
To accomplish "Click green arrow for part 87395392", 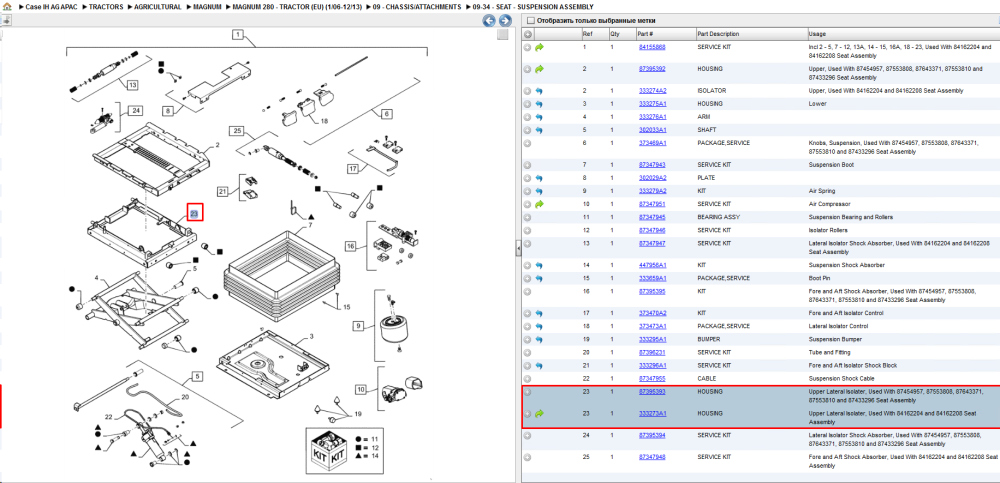I will (x=540, y=69).
